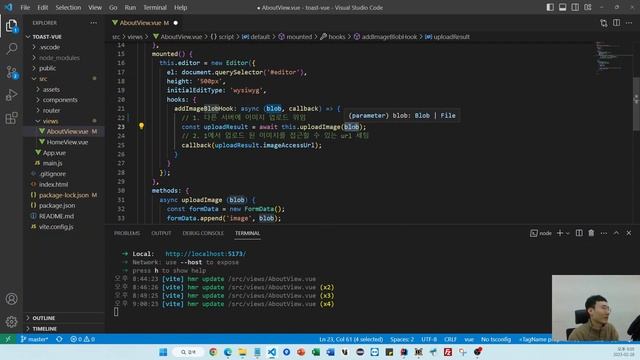Click Ln 23, Col 61 cursor position
Image resolution: width=640 pixels, height=360 pixels.
(x=351, y=339)
